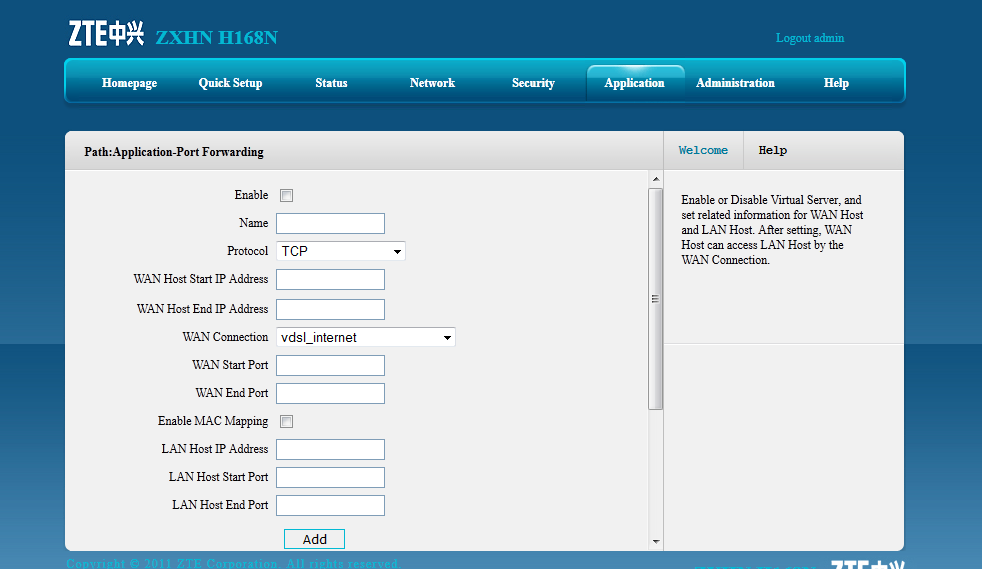Tick the Enable checkbox

286,195
